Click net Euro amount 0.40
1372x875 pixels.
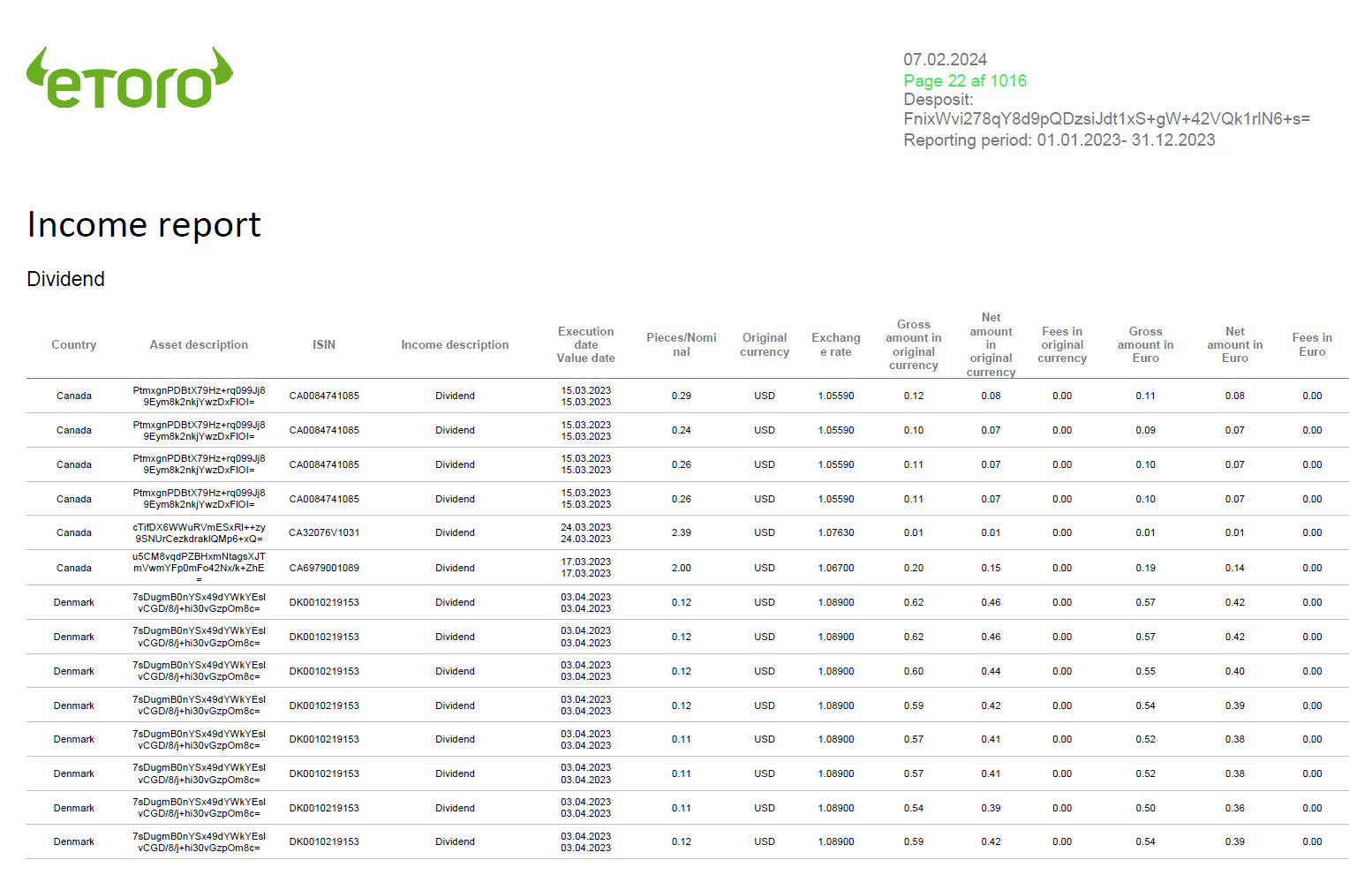(x=1235, y=671)
